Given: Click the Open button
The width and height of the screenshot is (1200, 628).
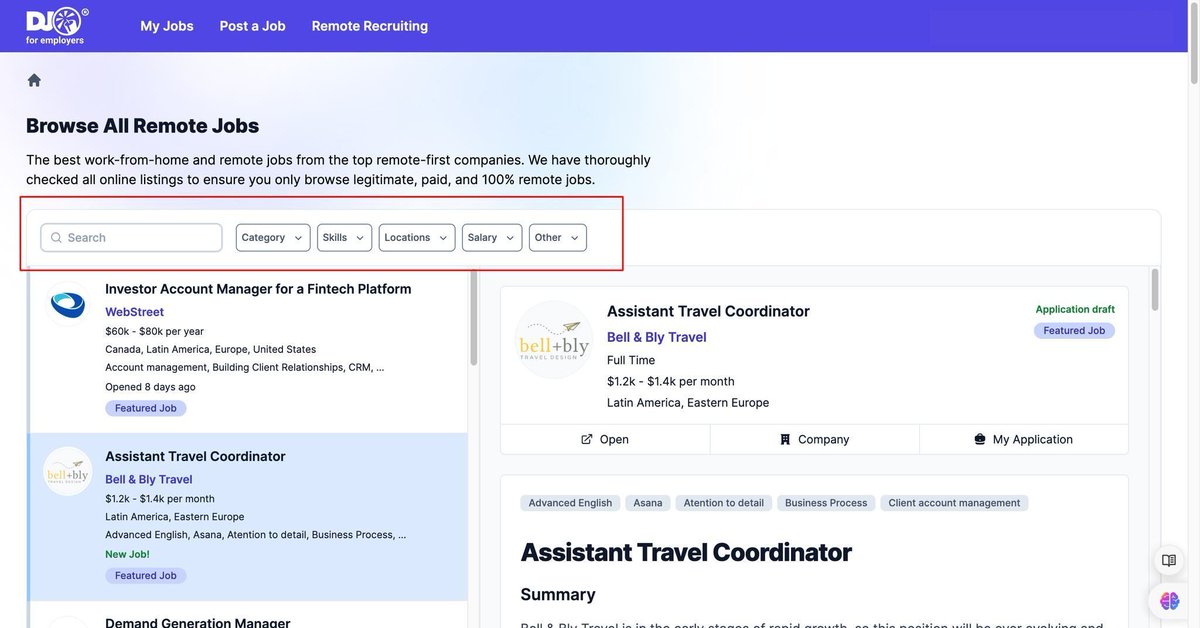Looking at the screenshot, I should [605, 439].
